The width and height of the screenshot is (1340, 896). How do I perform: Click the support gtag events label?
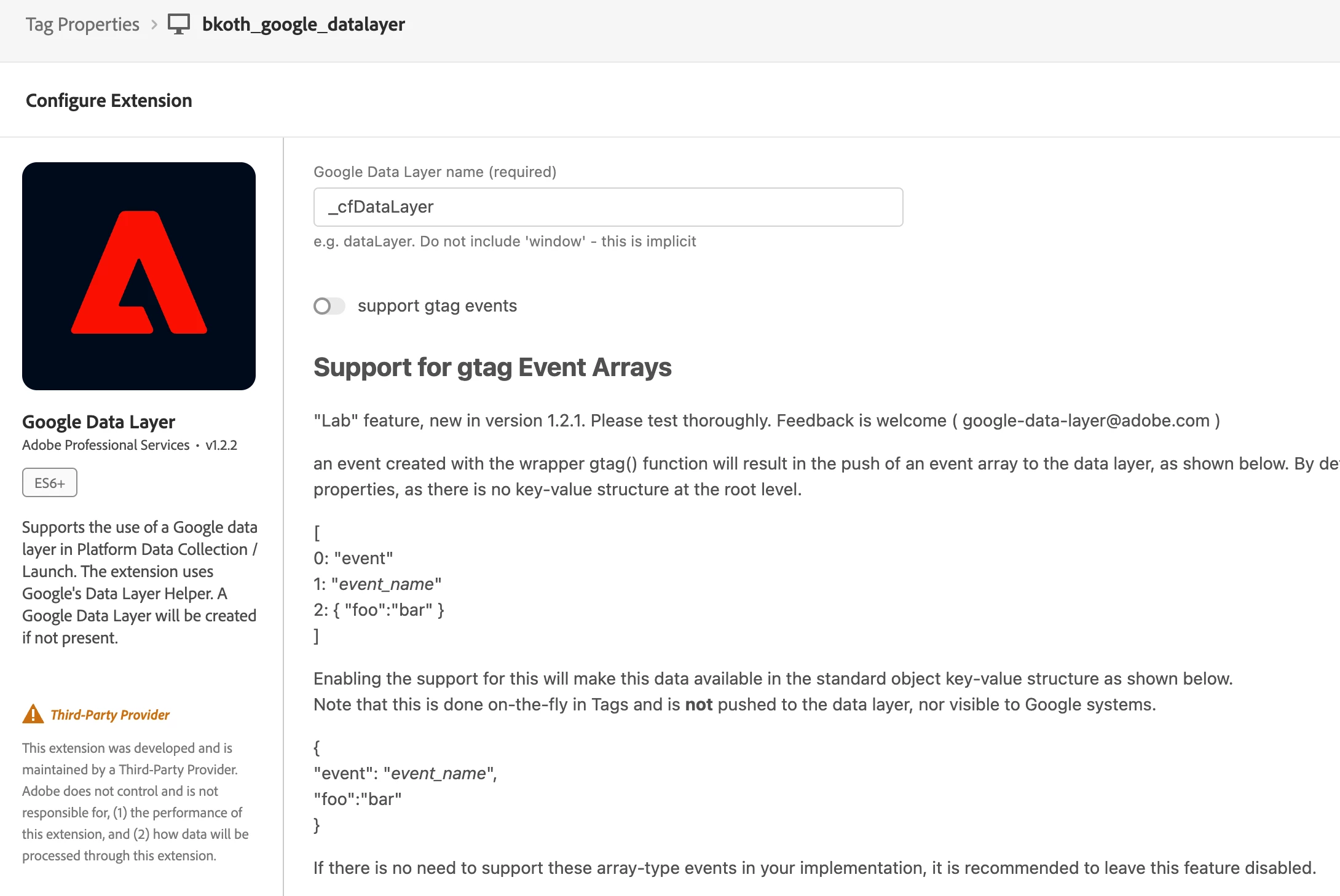pos(437,306)
